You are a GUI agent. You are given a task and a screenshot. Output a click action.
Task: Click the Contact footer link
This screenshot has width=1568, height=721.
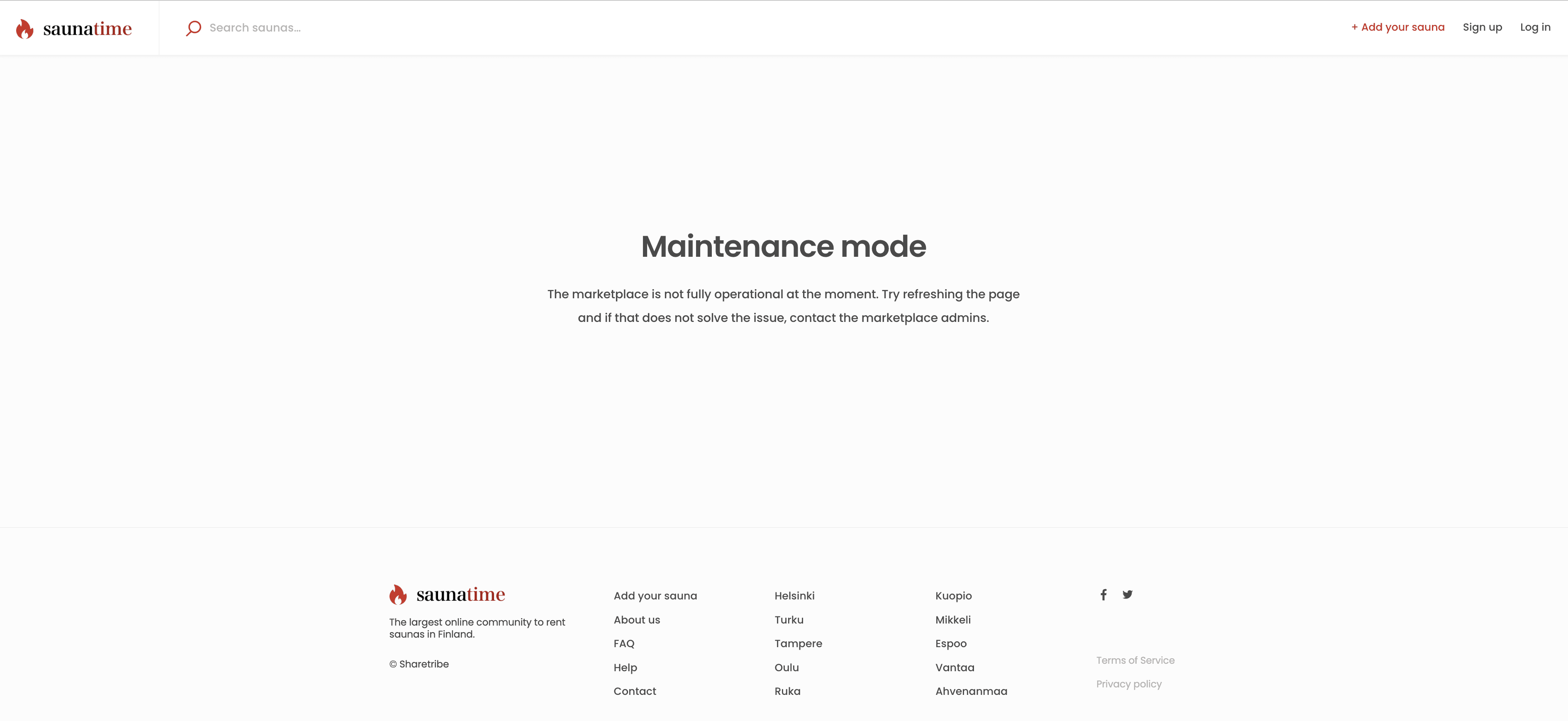tap(634, 691)
